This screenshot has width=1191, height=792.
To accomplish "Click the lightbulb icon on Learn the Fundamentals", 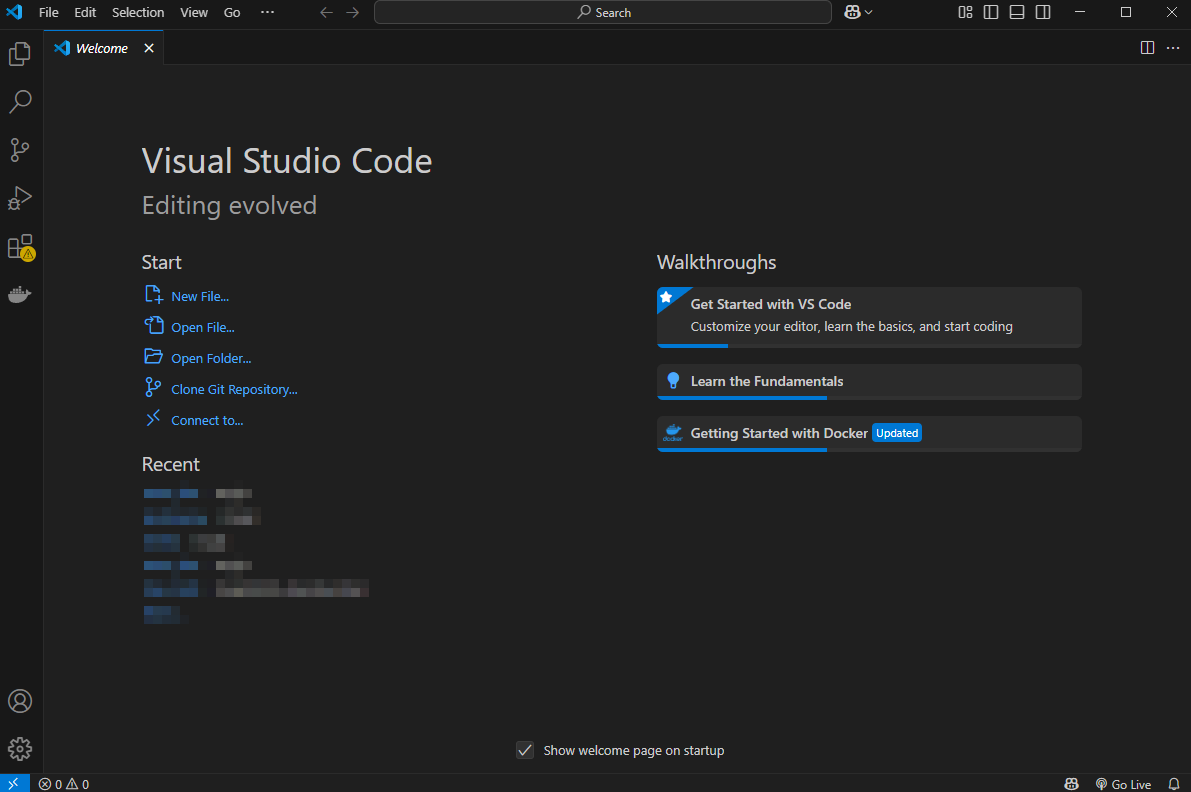I will (x=673, y=380).
